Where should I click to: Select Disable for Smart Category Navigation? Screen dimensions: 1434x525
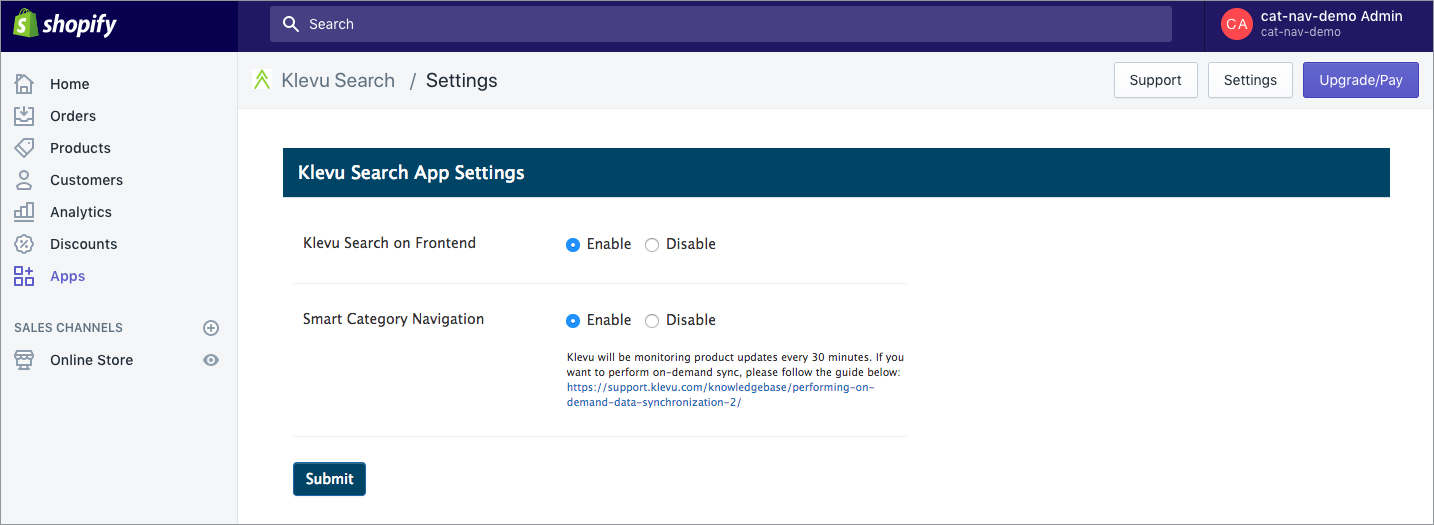pos(652,321)
